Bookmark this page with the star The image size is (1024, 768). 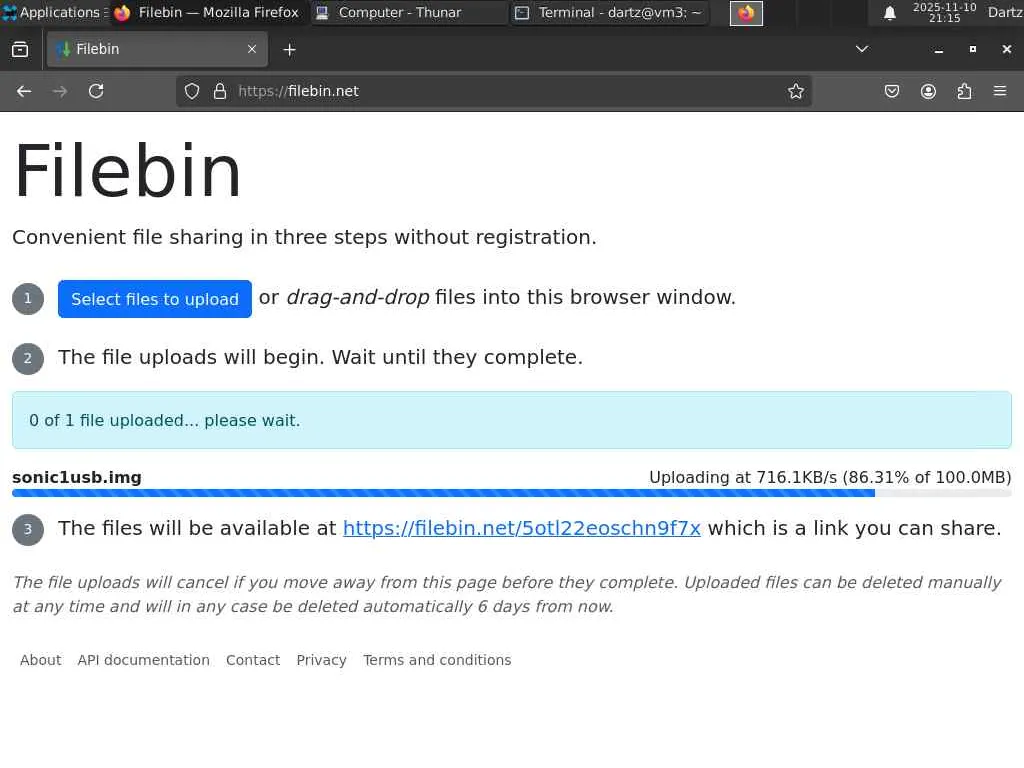point(795,91)
